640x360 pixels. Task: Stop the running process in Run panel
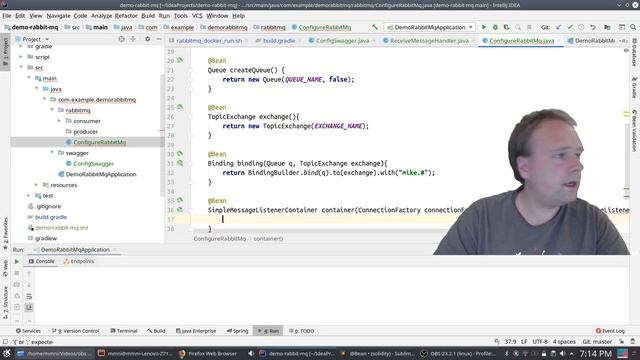[x=17, y=273]
